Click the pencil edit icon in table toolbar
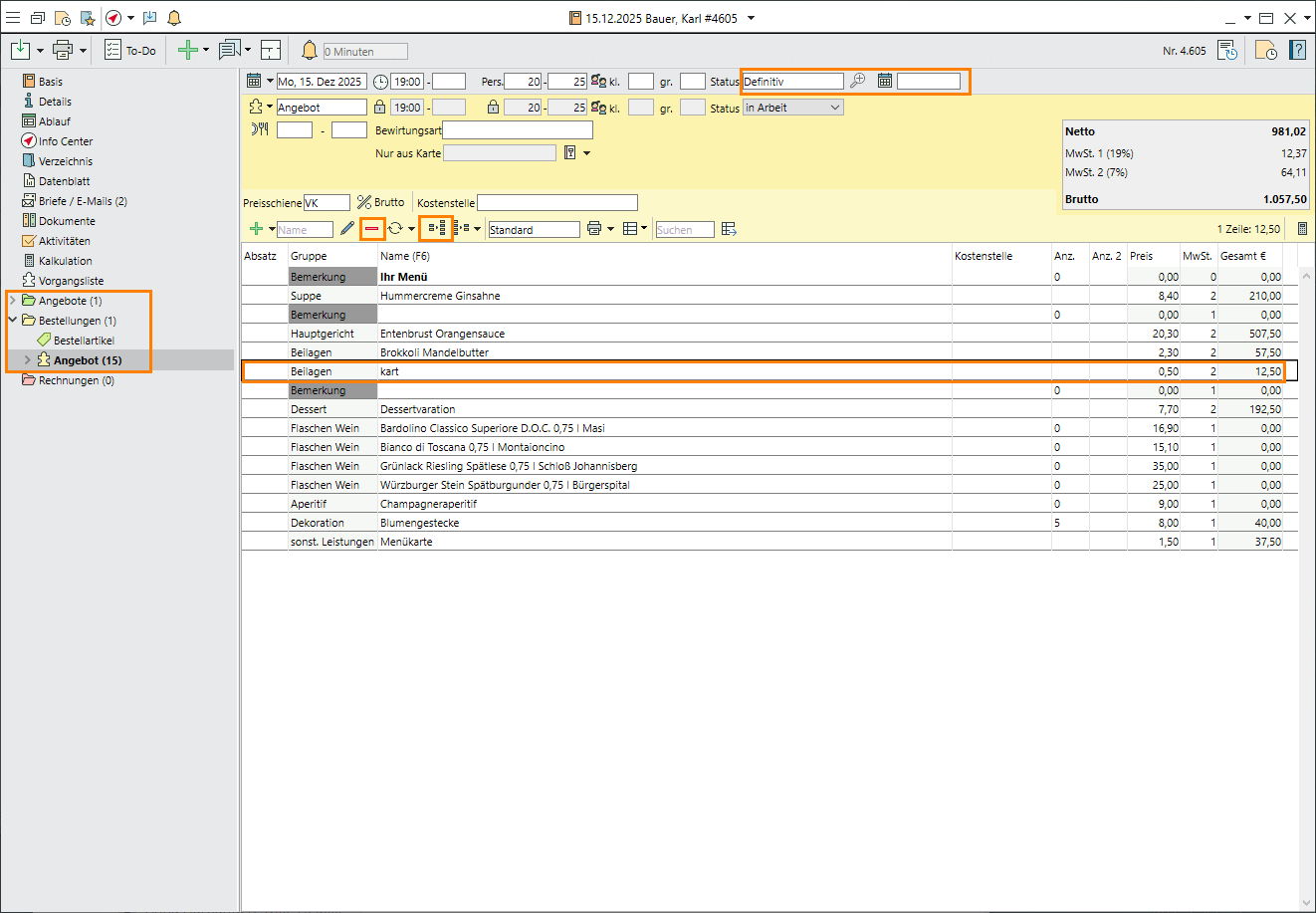1316x913 pixels. coord(346,229)
